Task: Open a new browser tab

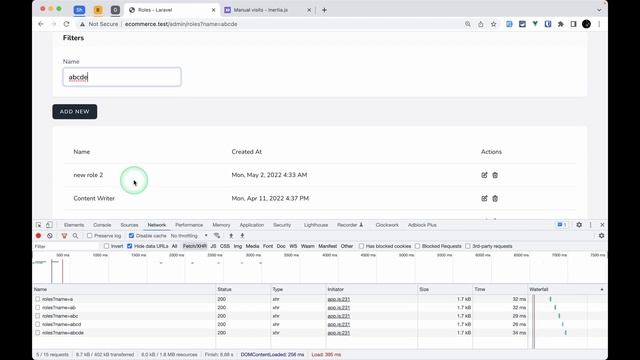Action: point(324,10)
